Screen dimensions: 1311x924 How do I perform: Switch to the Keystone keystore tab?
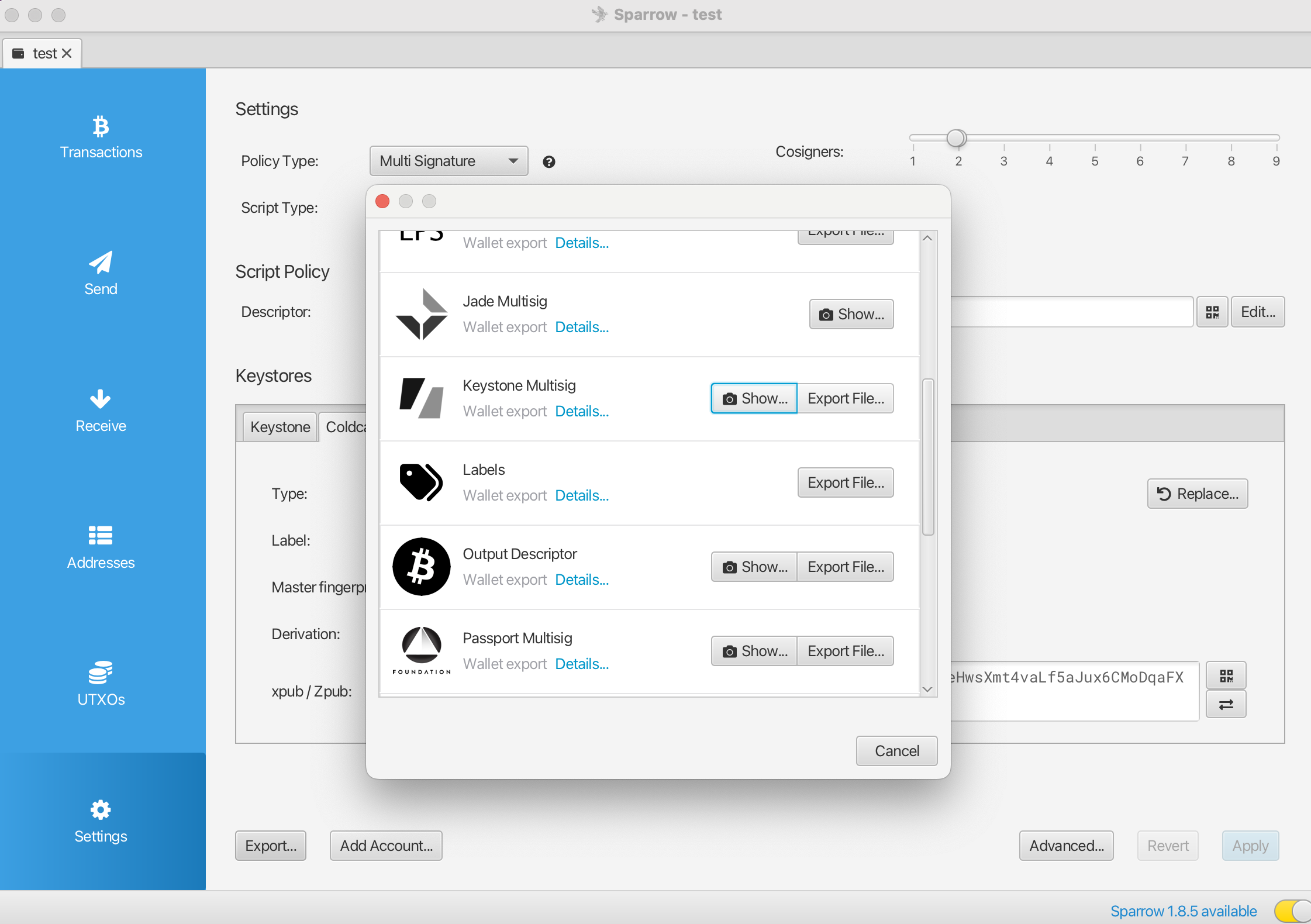click(280, 427)
